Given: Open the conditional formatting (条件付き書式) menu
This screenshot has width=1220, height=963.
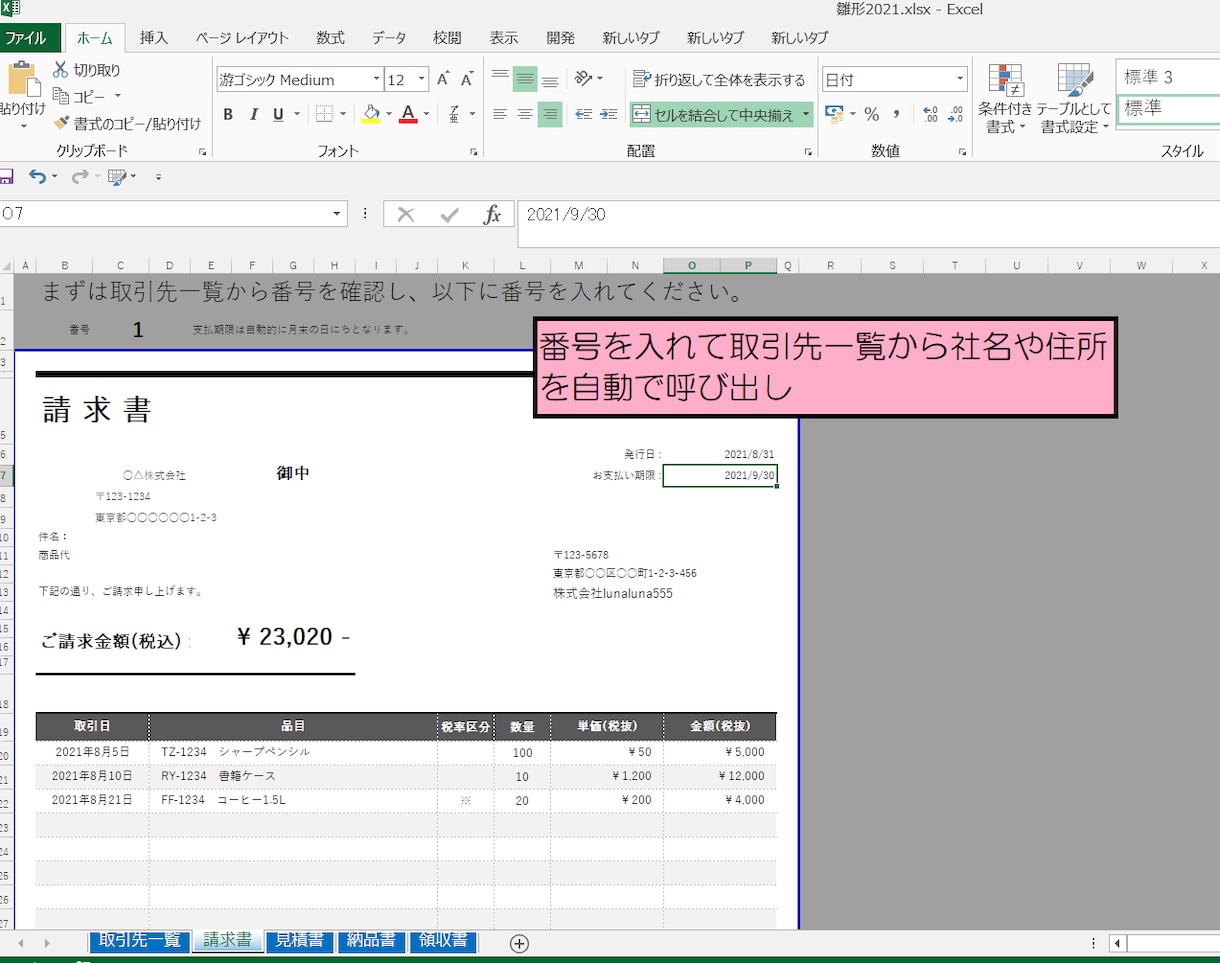Looking at the screenshot, I should (x=1004, y=99).
